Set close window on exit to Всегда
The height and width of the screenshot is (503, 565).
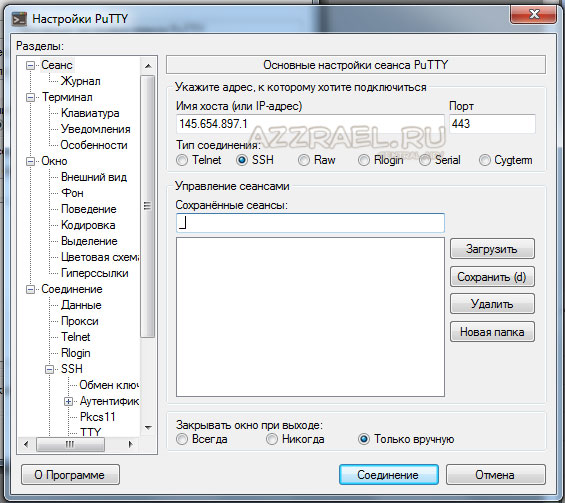pos(182,439)
